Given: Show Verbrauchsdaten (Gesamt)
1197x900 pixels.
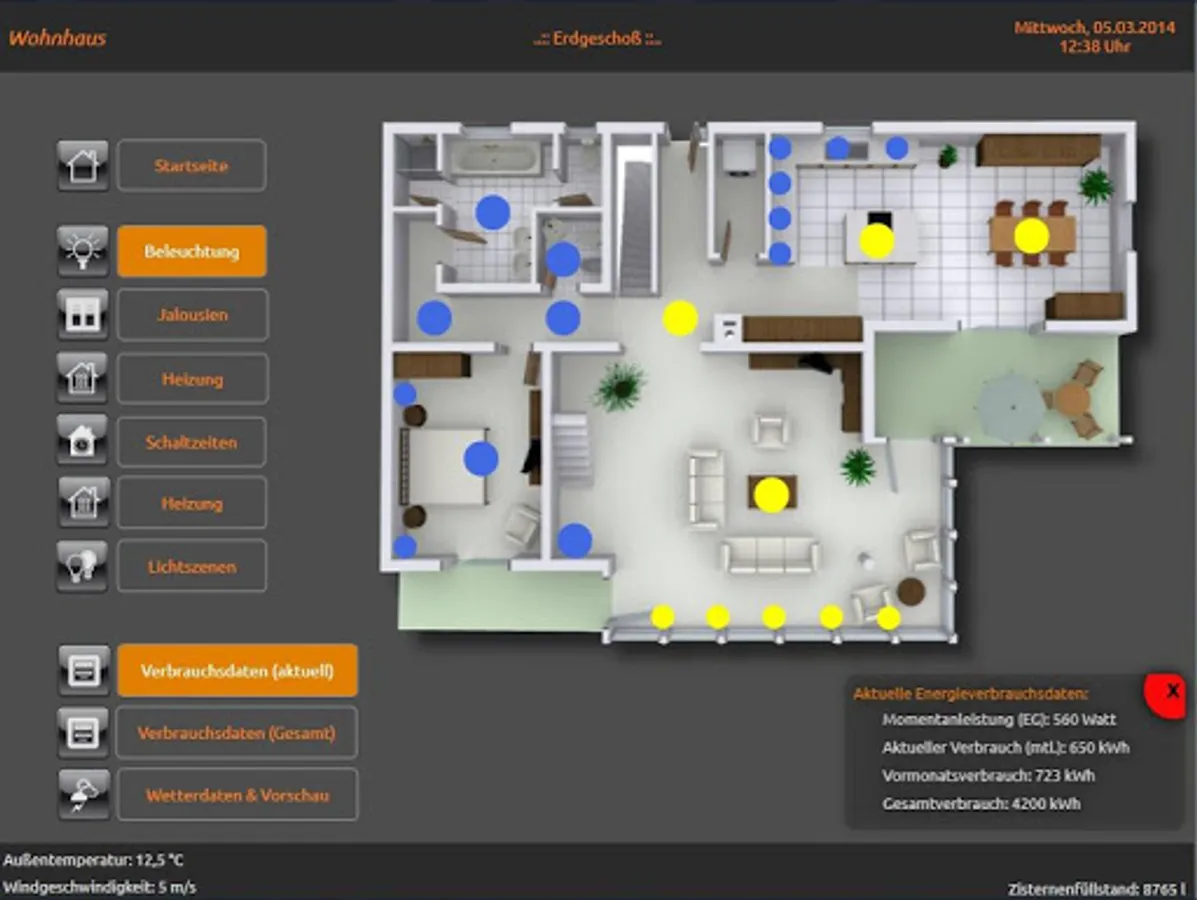Looking at the screenshot, I should click(x=237, y=732).
